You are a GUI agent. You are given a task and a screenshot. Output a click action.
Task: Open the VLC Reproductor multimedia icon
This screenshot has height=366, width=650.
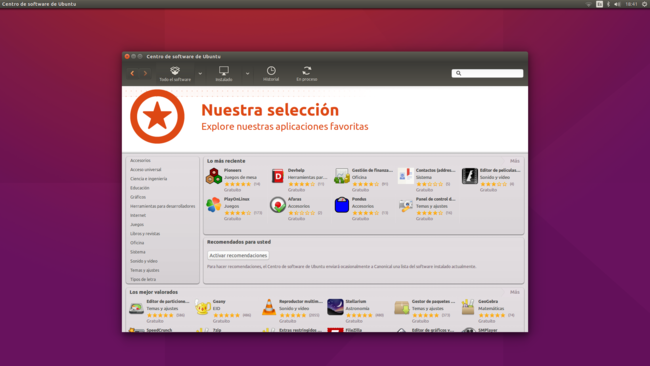(x=269, y=308)
